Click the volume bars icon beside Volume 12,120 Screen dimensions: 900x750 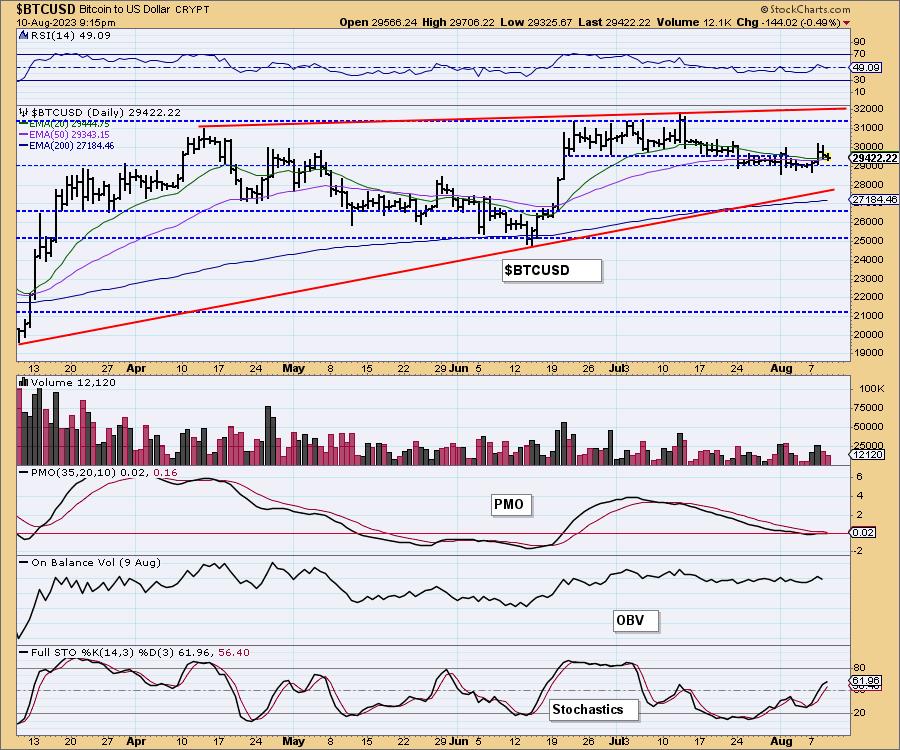(x=24, y=382)
